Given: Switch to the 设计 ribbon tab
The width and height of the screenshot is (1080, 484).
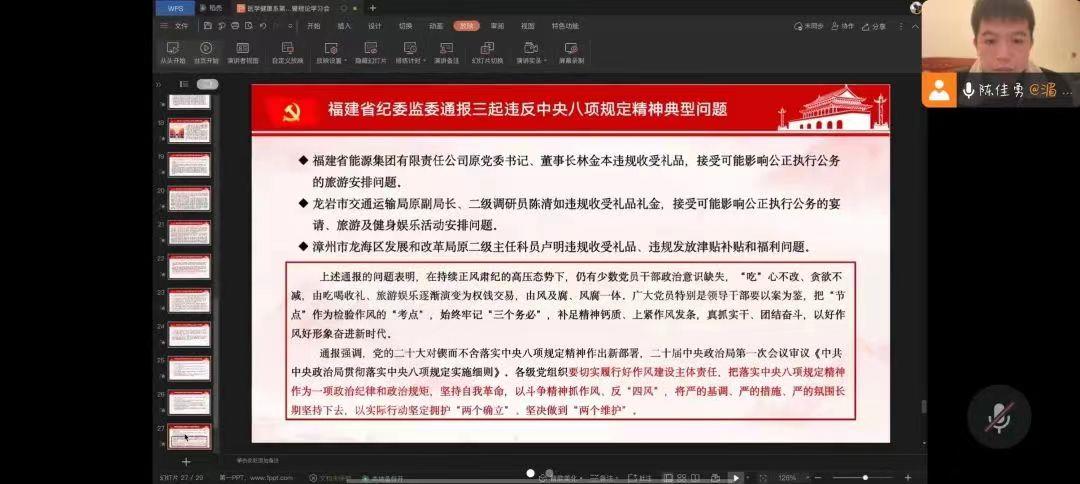Looking at the screenshot, I should click(375, 26).
